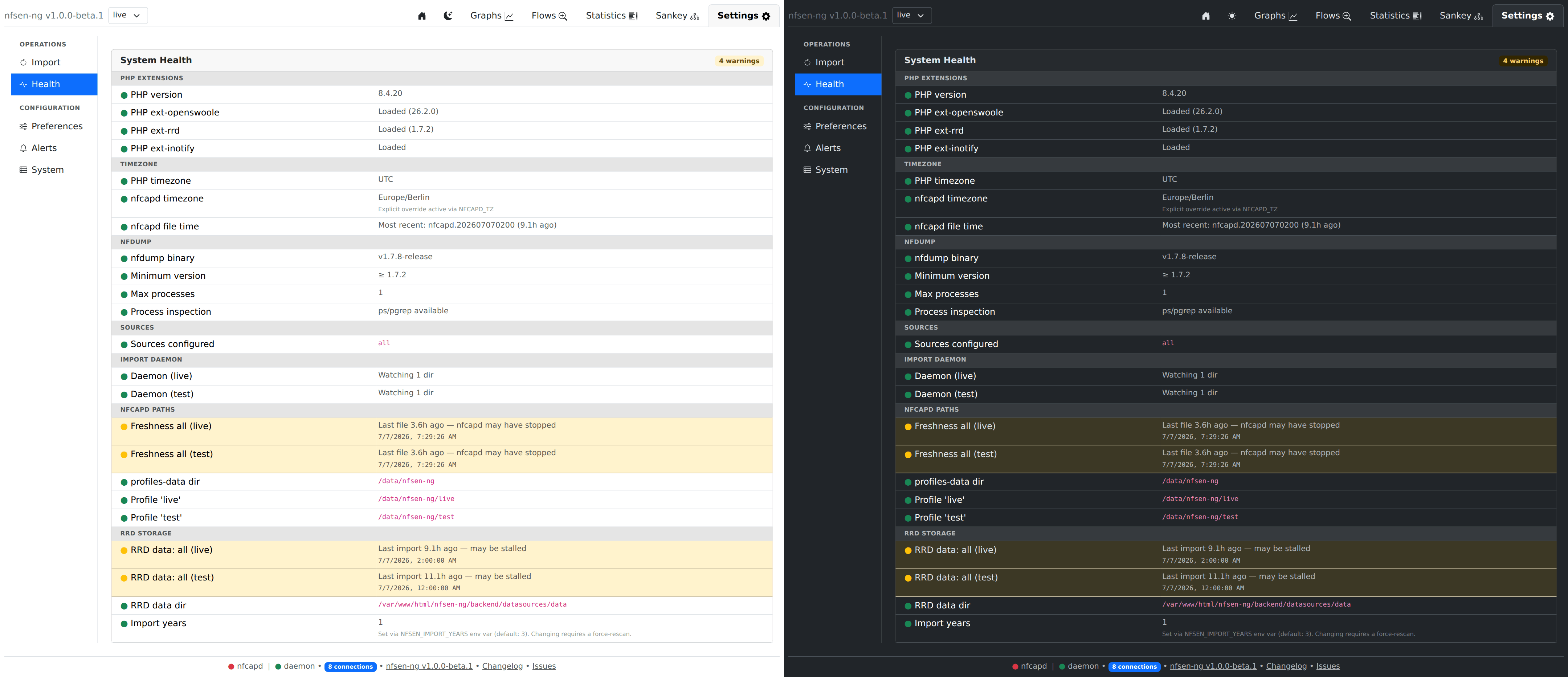Viewport: 1568px width, 677px height.
Task: Click the home icon in light theme navbar
Action: (x=422, y=16)
